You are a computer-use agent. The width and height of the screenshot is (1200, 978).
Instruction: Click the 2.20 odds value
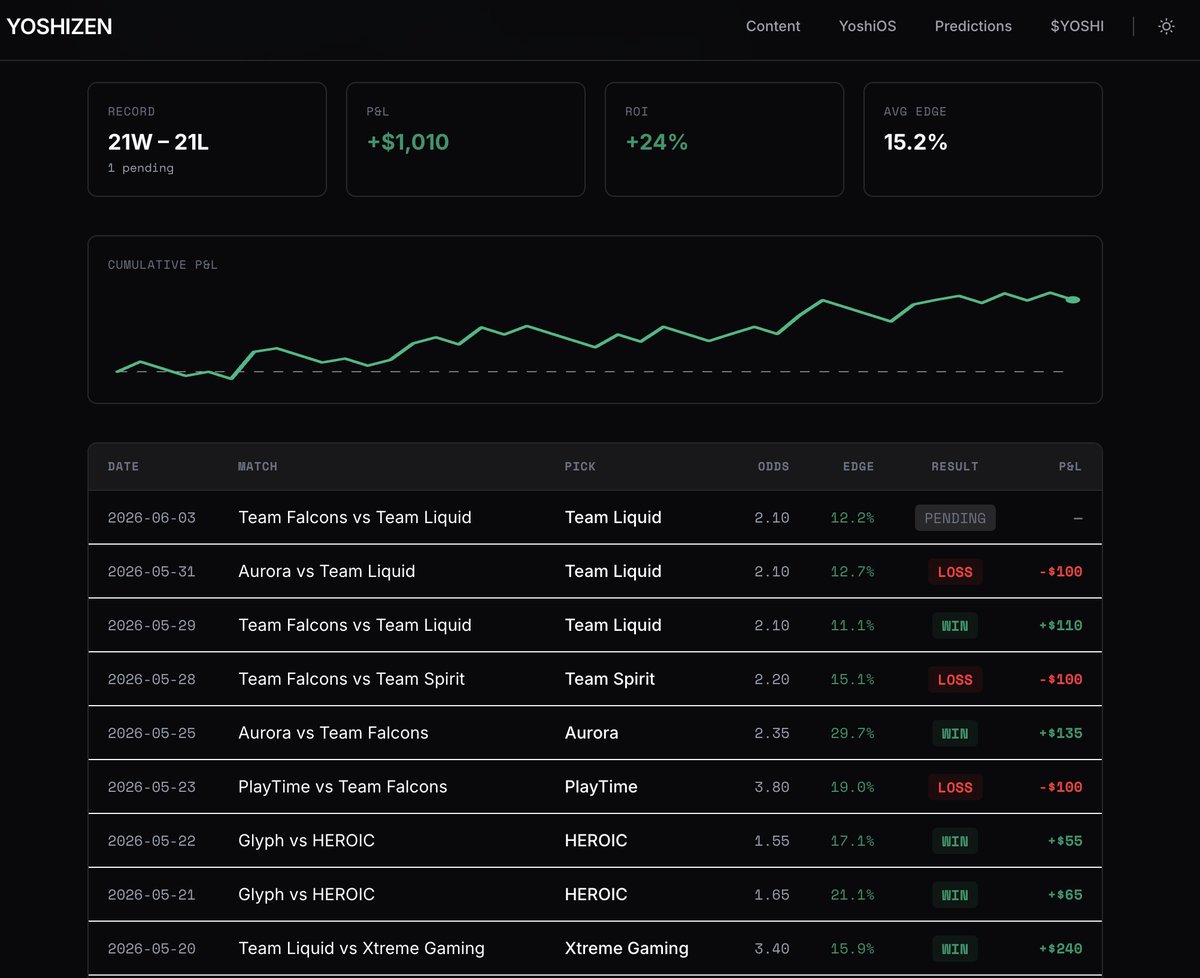point(772,680)
